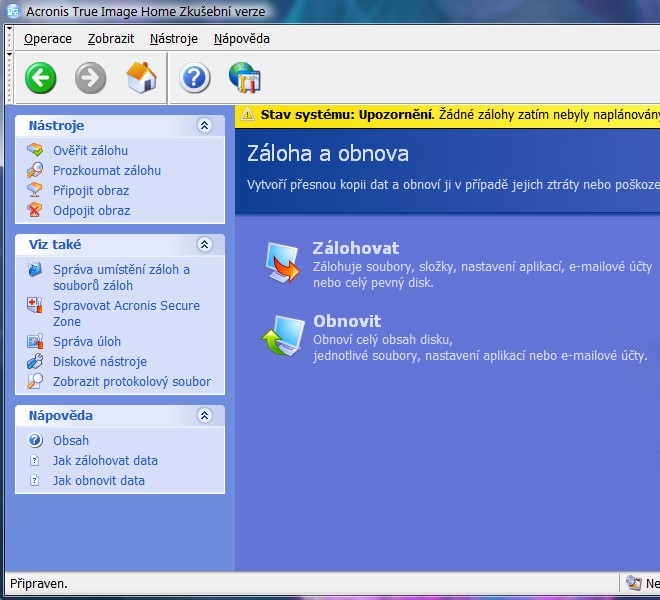Click the Acronis Secure Zone icon
This screenshot has height=600, width=660.
(35, 305)
